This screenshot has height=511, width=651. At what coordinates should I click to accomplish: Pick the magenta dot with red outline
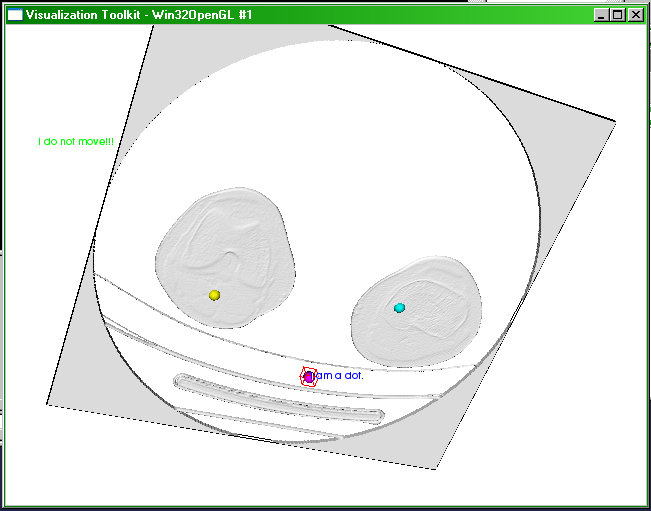click(x=309, y=376)
